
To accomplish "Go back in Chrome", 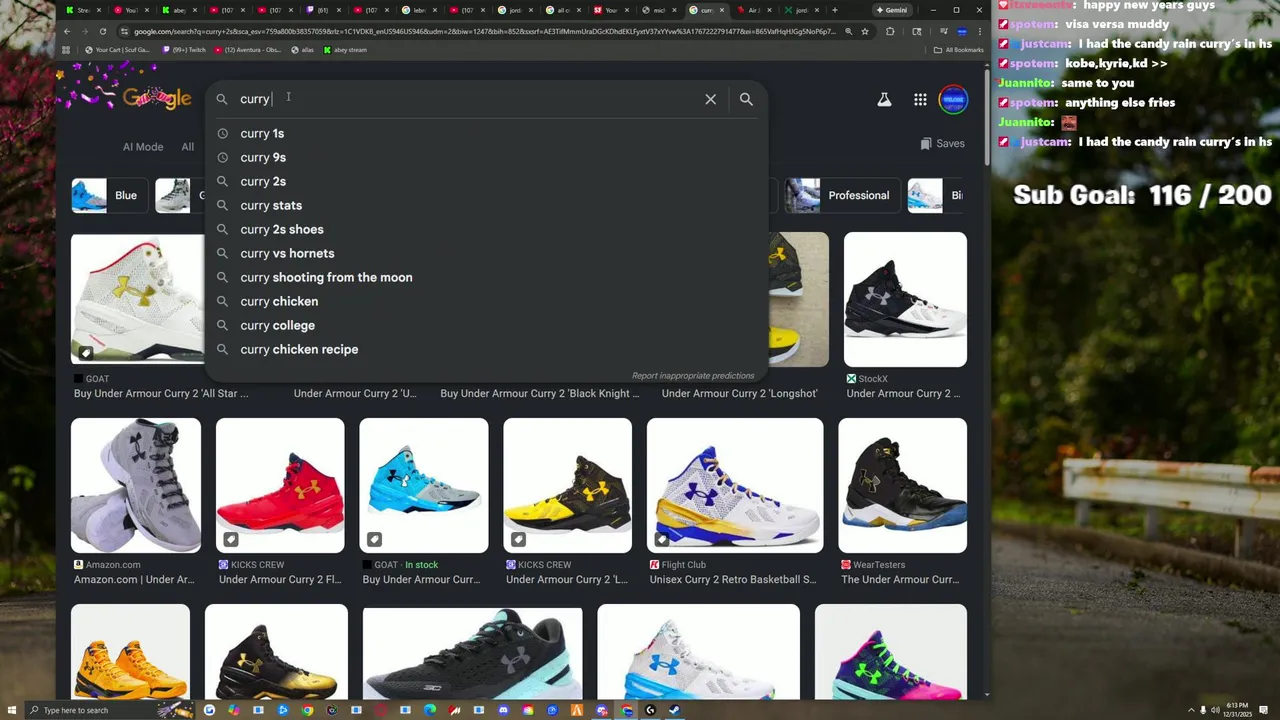I will coord(66,31).
